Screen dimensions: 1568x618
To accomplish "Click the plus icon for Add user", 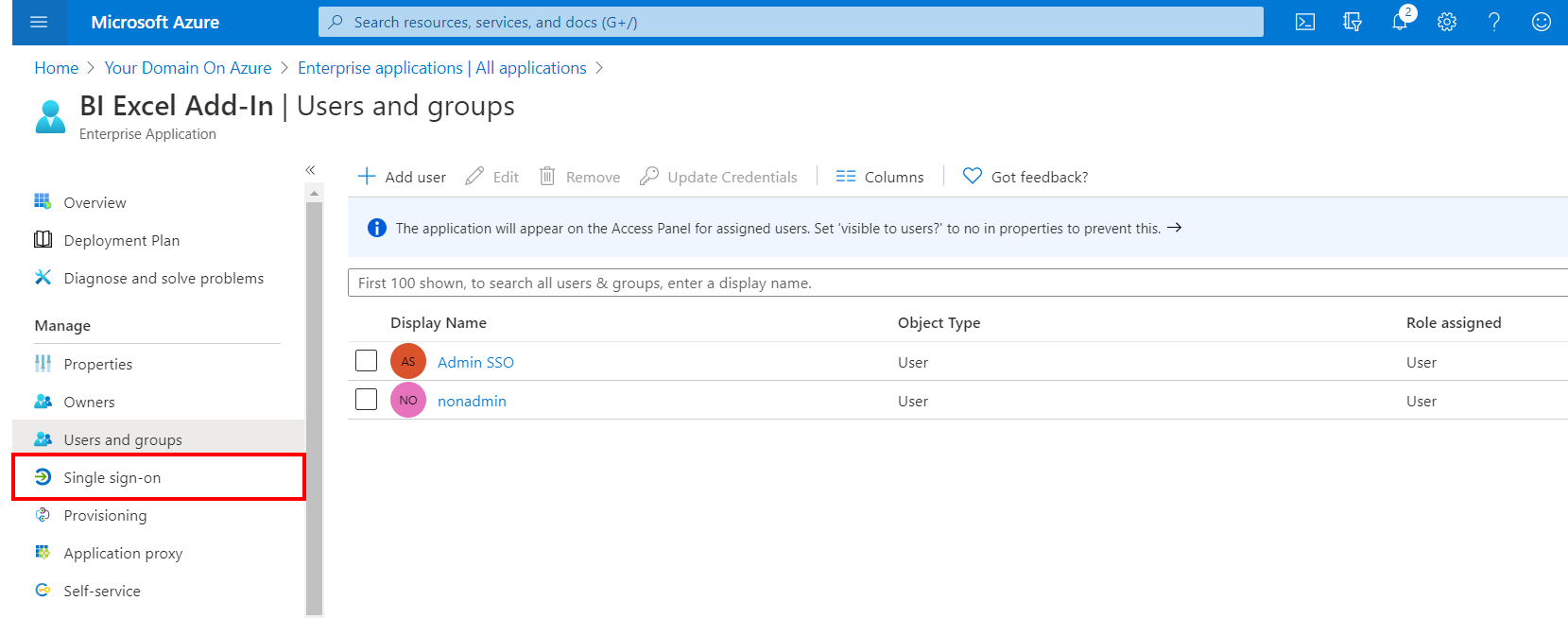I will [367, 176].
